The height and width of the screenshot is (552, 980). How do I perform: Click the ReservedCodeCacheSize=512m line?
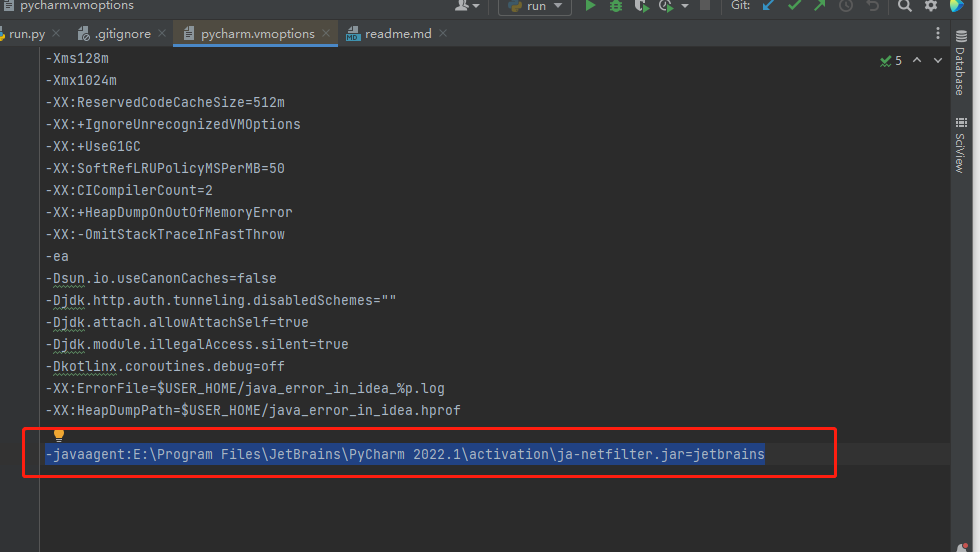tap(165, 103)
